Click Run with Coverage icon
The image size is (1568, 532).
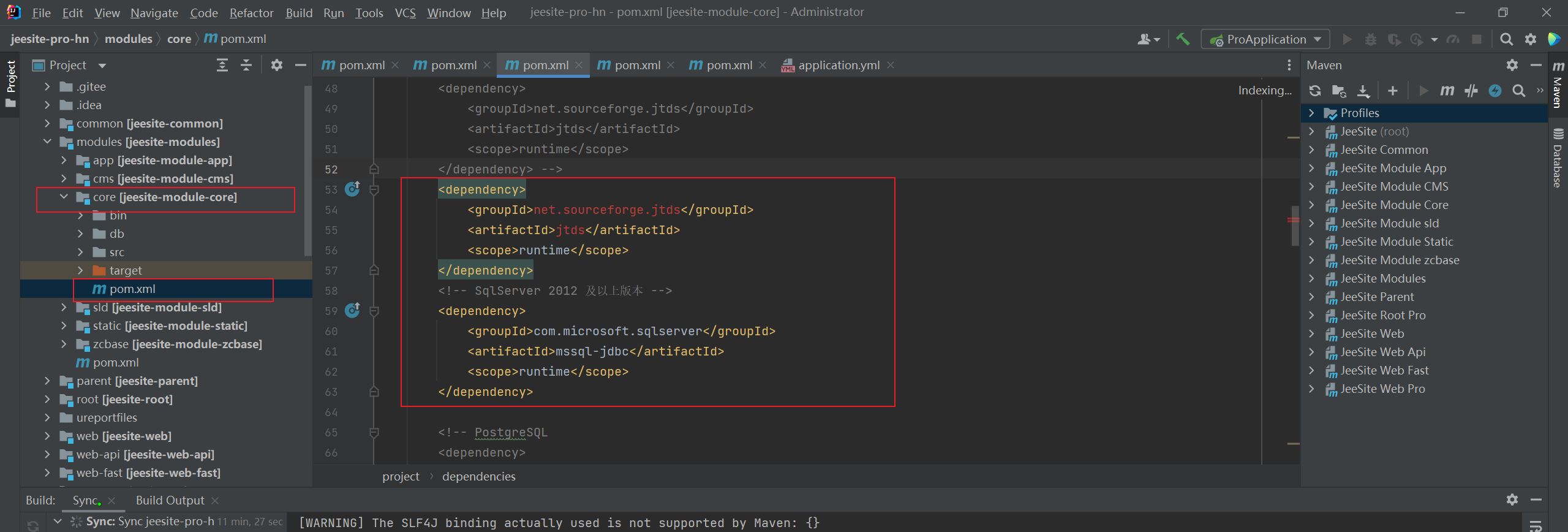pyautogui.click(x=1395, y=39)
